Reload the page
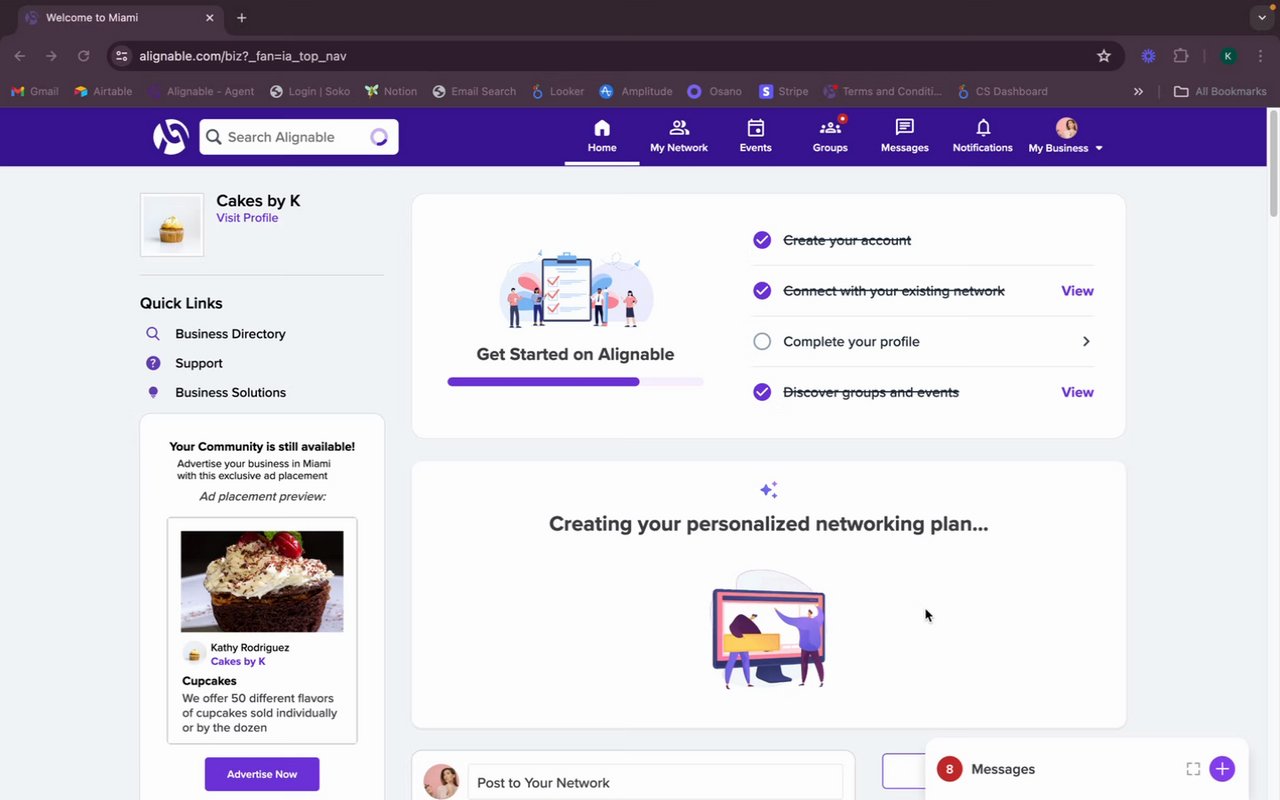 click(83, 56)
